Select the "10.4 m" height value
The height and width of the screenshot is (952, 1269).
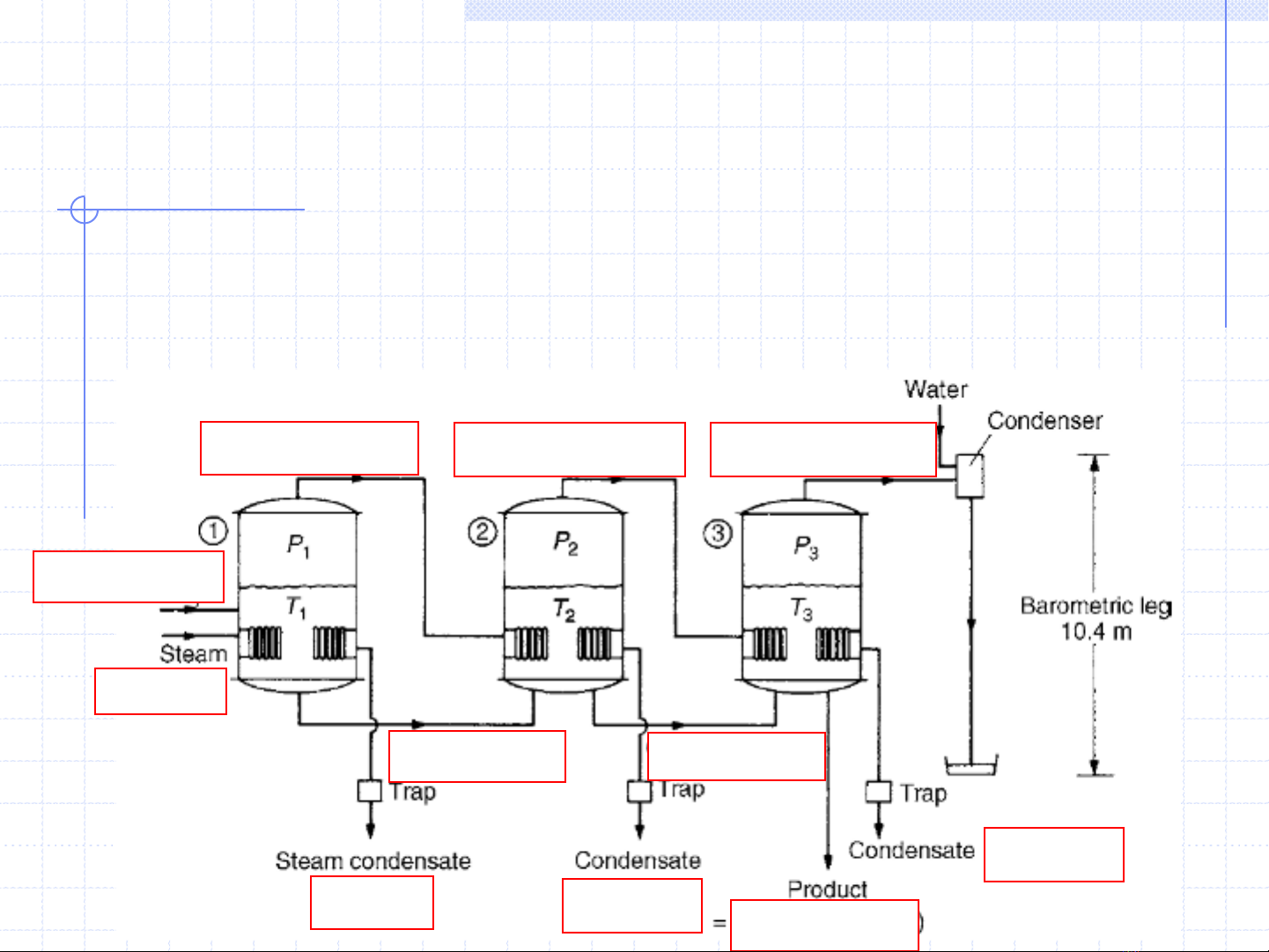click(x=1096, y=631)
